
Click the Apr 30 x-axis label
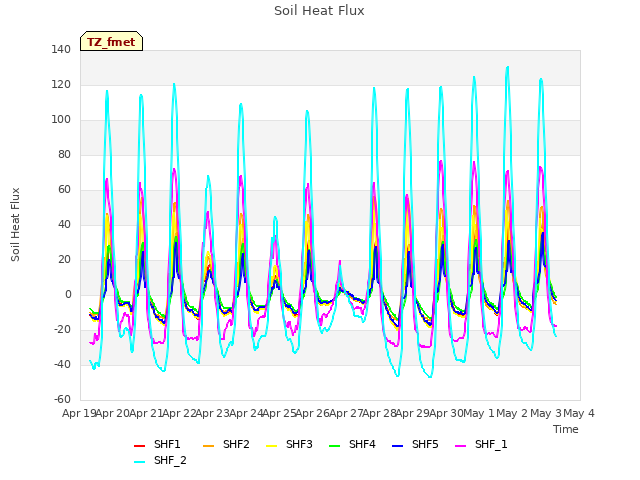446,413
